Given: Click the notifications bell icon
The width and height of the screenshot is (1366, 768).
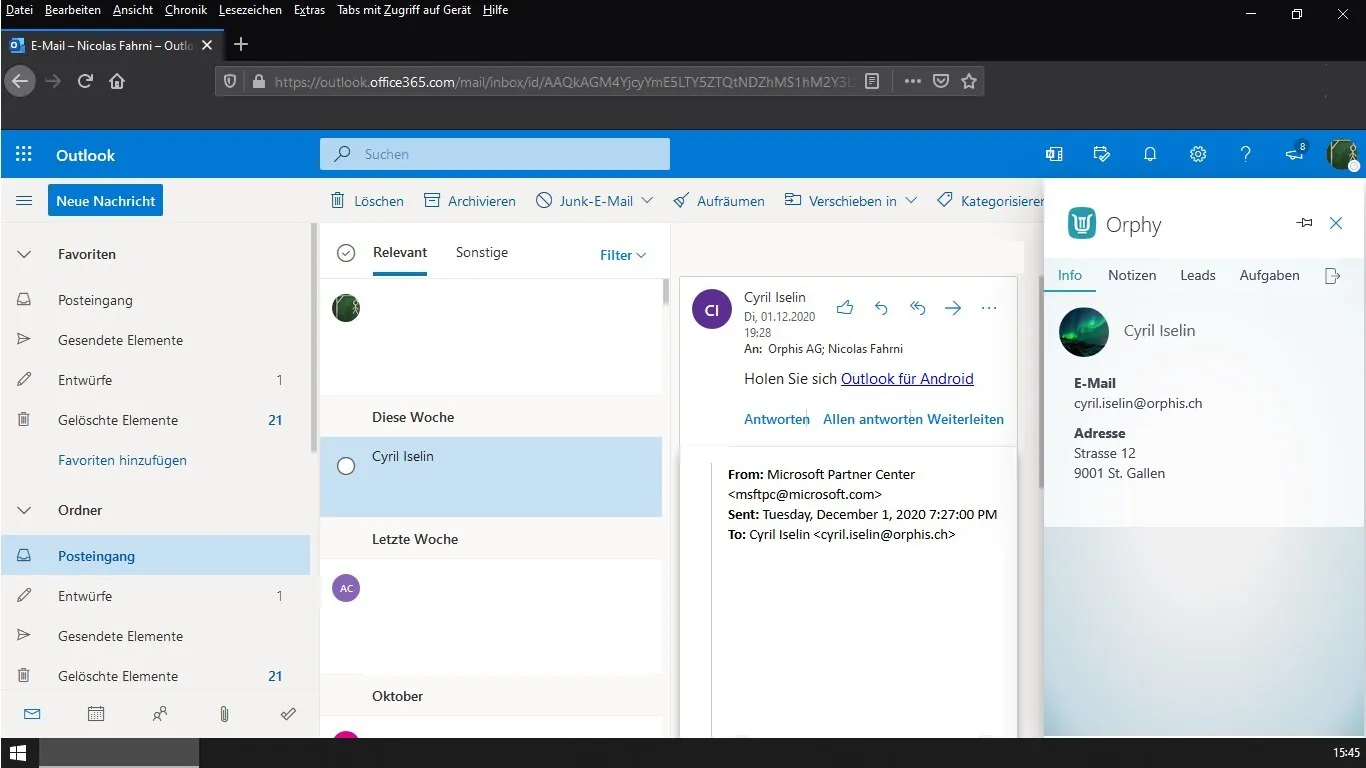Looking at the screenshot, I should [x=1150, y=154].
